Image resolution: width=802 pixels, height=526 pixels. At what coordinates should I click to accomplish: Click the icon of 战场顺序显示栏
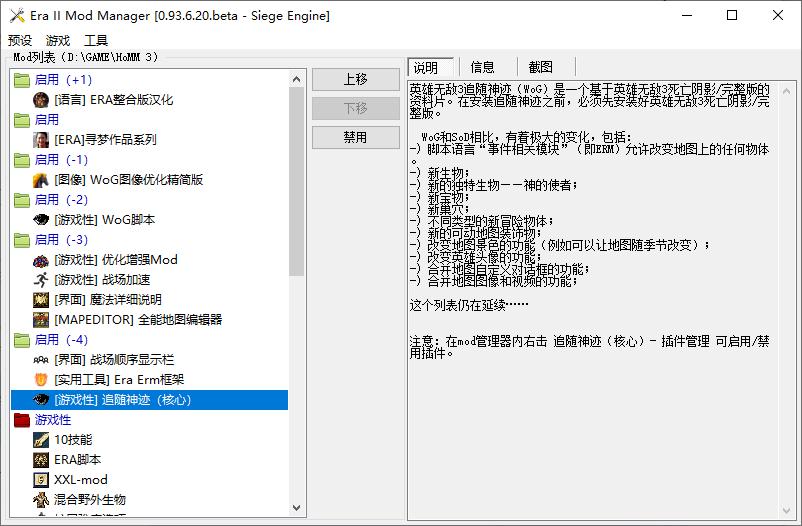[x=41, y=360]
